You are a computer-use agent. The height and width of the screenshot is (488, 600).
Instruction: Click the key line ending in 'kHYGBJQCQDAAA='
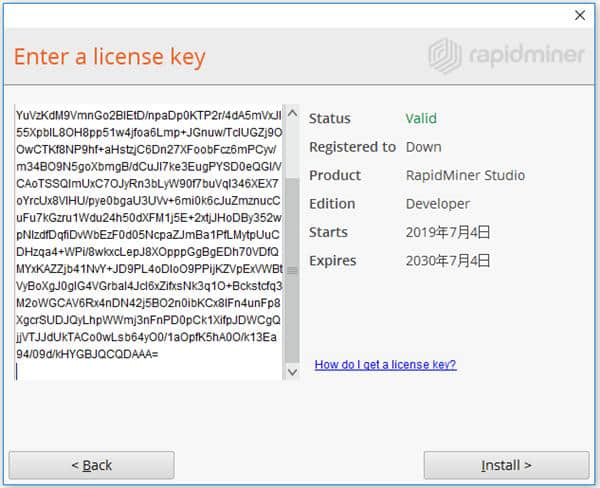point(88,354)
